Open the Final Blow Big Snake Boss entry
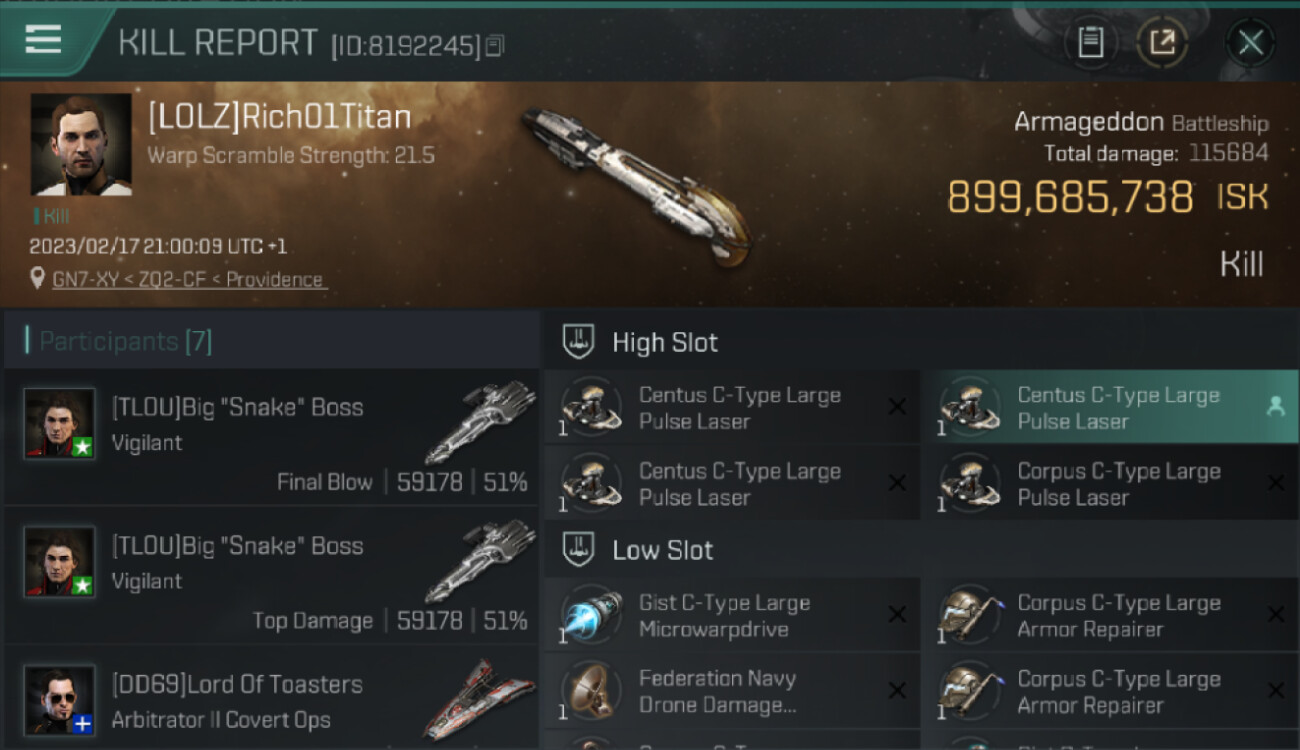 pyautogui.click(x=270, y=437)
